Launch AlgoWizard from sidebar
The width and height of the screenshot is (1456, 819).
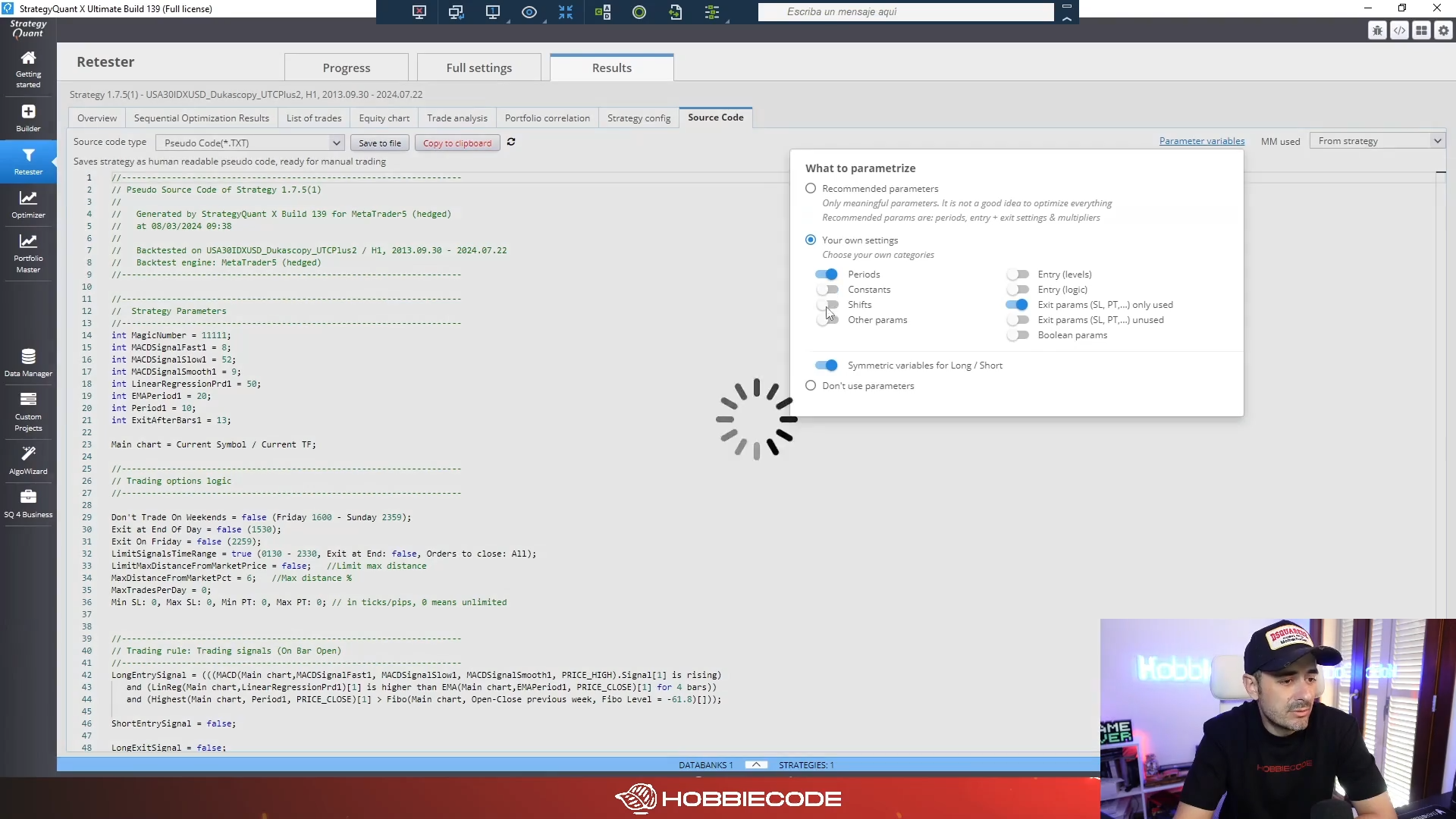28,460
